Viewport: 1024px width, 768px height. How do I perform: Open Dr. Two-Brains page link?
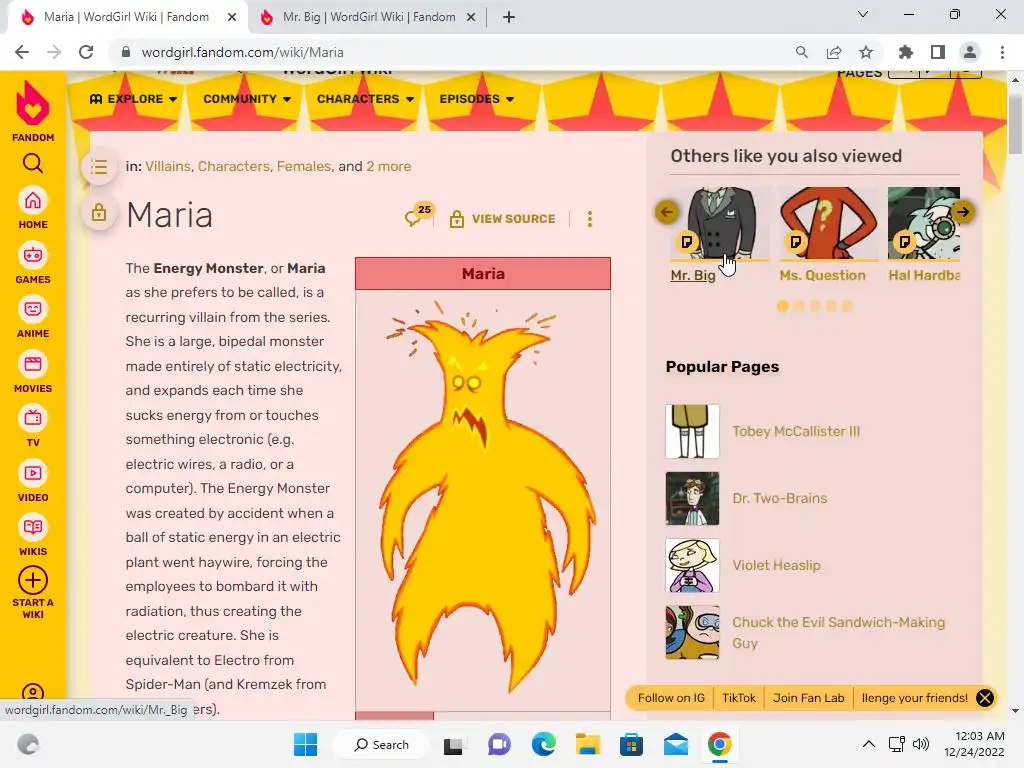[x=779, y=498]
